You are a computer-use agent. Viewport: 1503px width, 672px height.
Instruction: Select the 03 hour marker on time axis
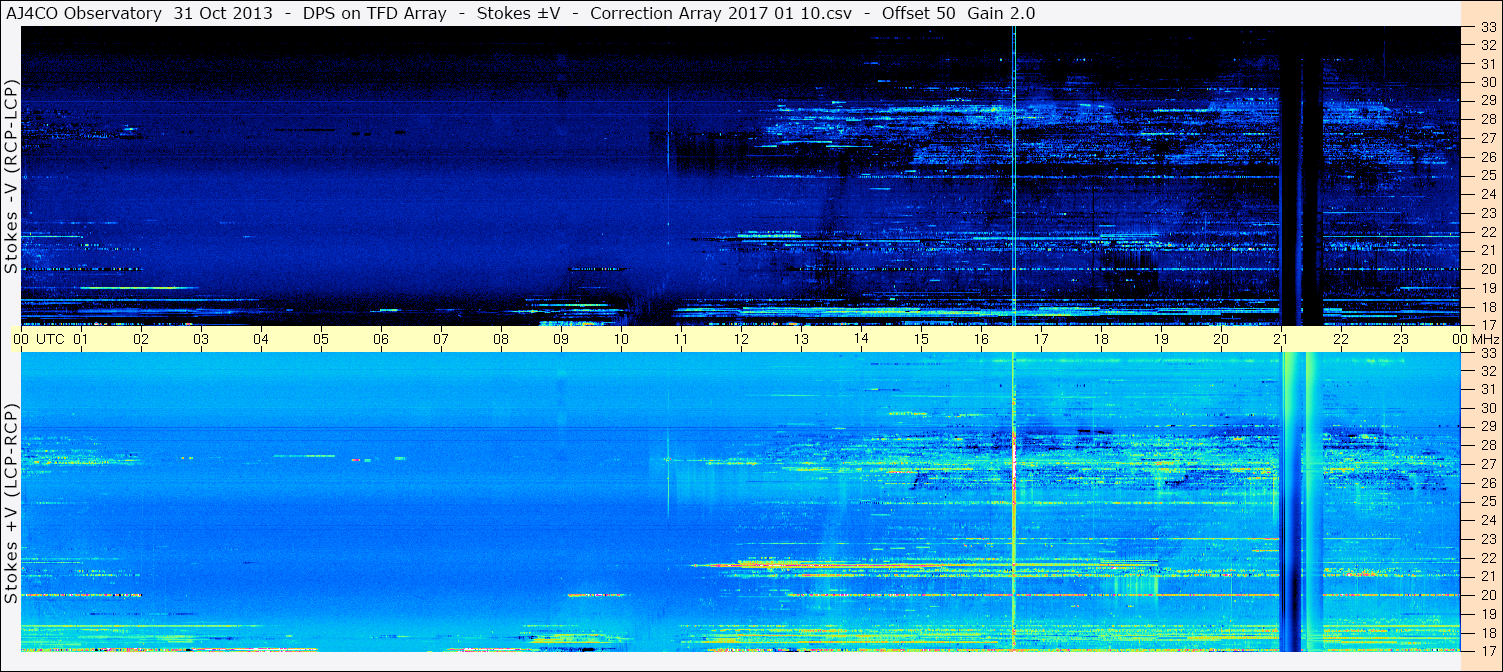click(201, 339)
